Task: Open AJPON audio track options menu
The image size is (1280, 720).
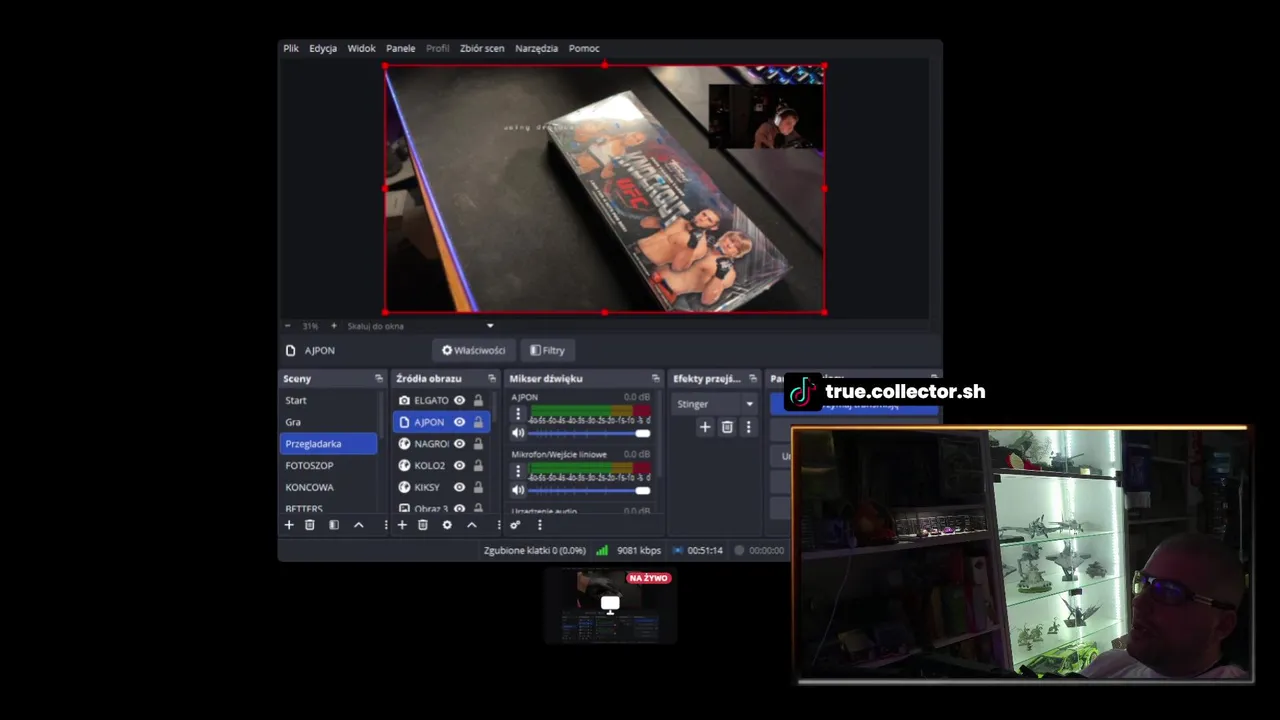Action: click(x=518, y=414)
